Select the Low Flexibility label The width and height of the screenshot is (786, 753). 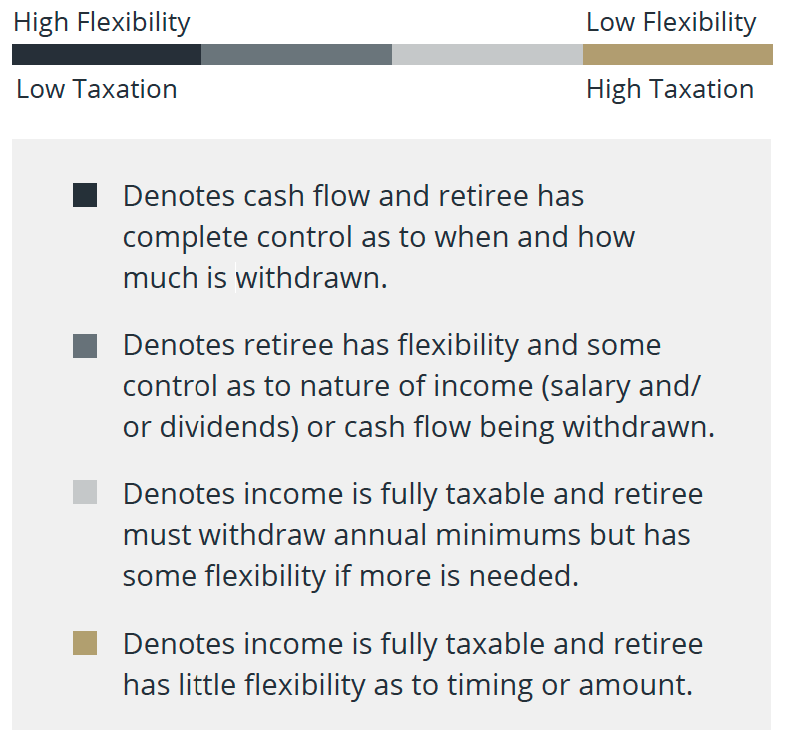[x=671, y=23]
